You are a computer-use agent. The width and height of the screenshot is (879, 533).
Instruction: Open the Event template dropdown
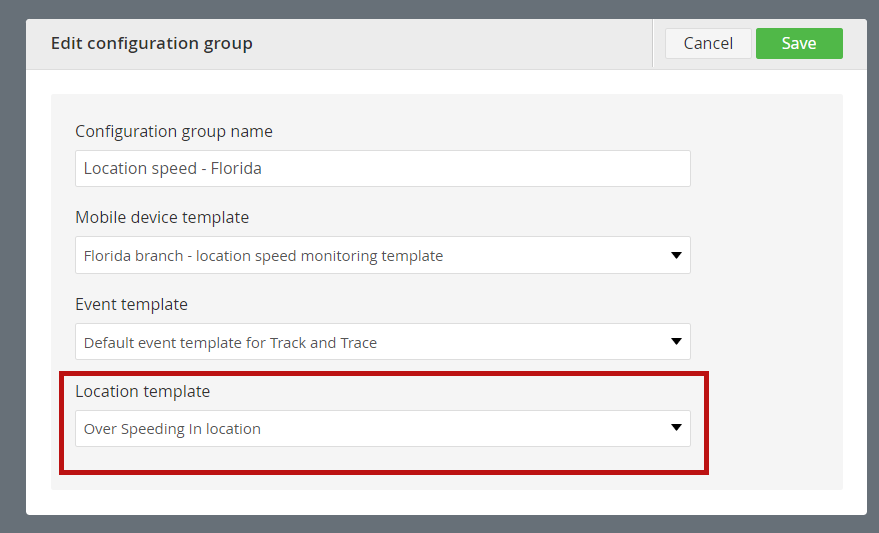[x=383, y=342]
